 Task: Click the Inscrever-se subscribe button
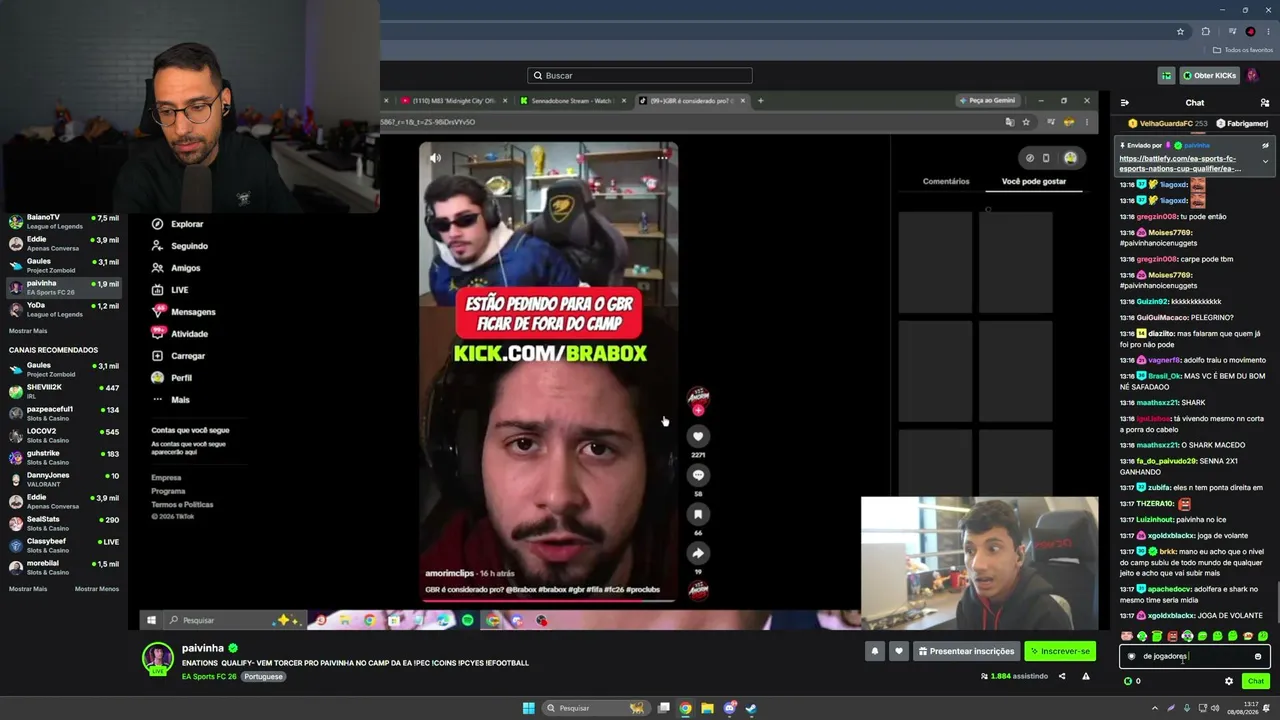pyautogui.click(x=1060, y=651)
